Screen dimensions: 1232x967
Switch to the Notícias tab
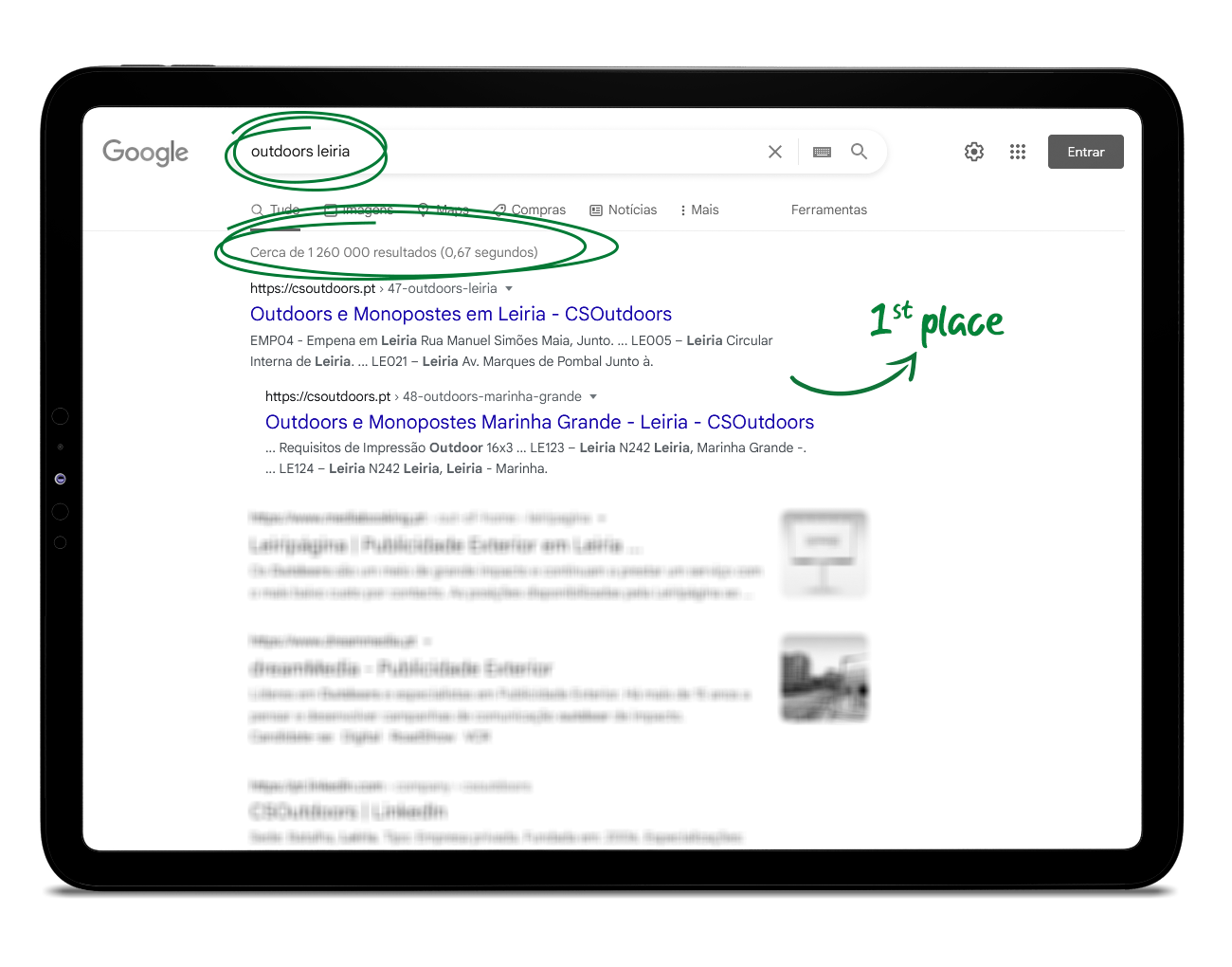(624, 210)
